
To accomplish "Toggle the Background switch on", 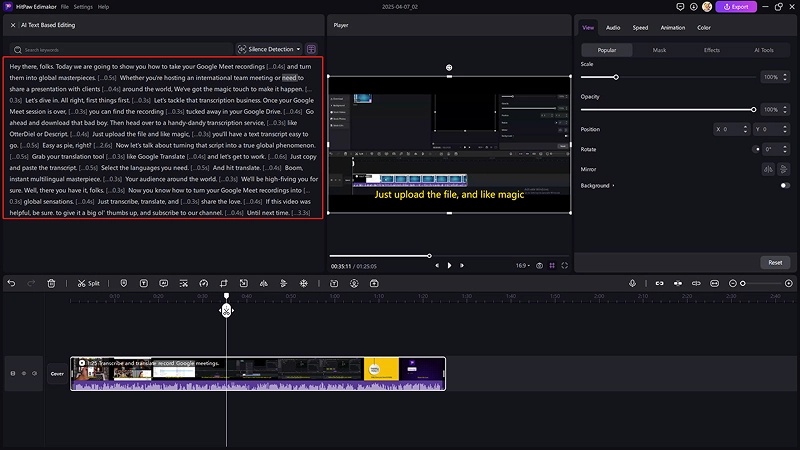I will tap(784, 185).
